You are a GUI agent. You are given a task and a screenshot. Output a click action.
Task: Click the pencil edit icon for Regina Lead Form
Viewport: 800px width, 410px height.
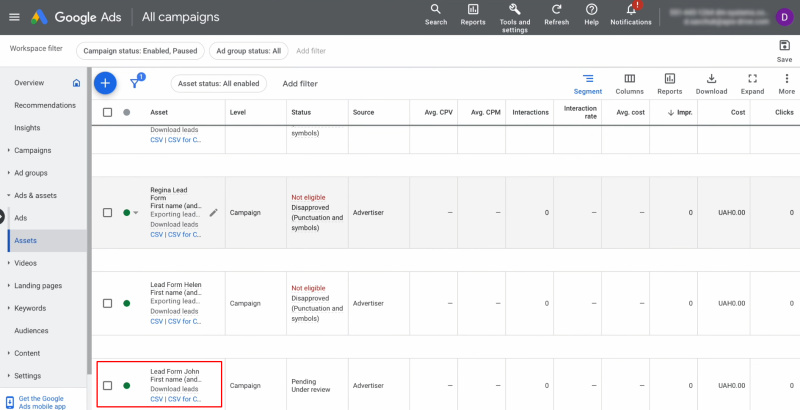point(213,213)
